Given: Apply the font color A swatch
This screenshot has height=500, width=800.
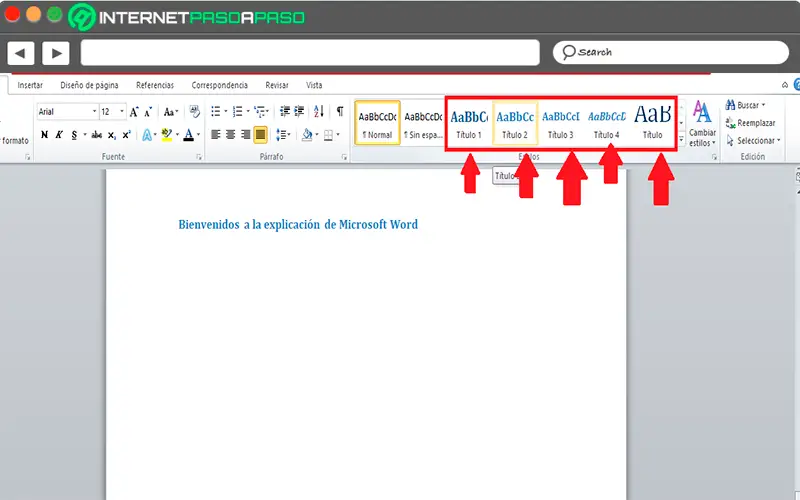Looking at the screenshot, I should (x=189, y=135).
